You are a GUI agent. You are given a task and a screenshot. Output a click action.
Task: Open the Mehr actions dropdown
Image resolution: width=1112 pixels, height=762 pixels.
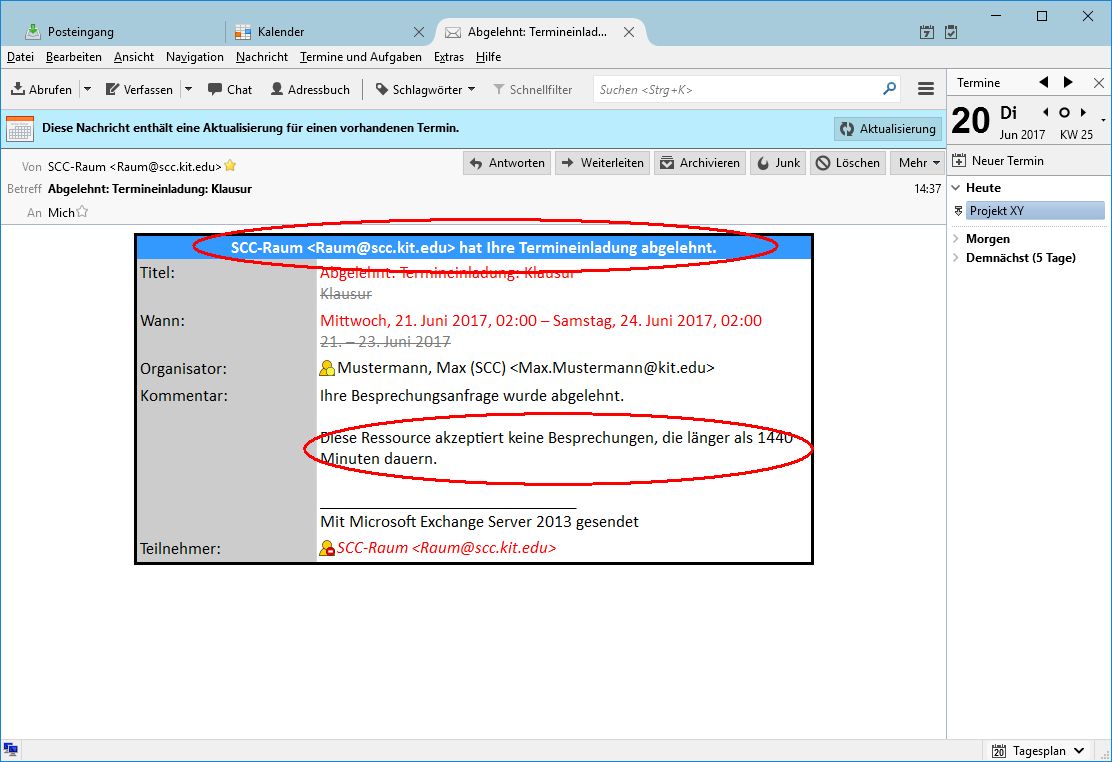click(919, 163)
